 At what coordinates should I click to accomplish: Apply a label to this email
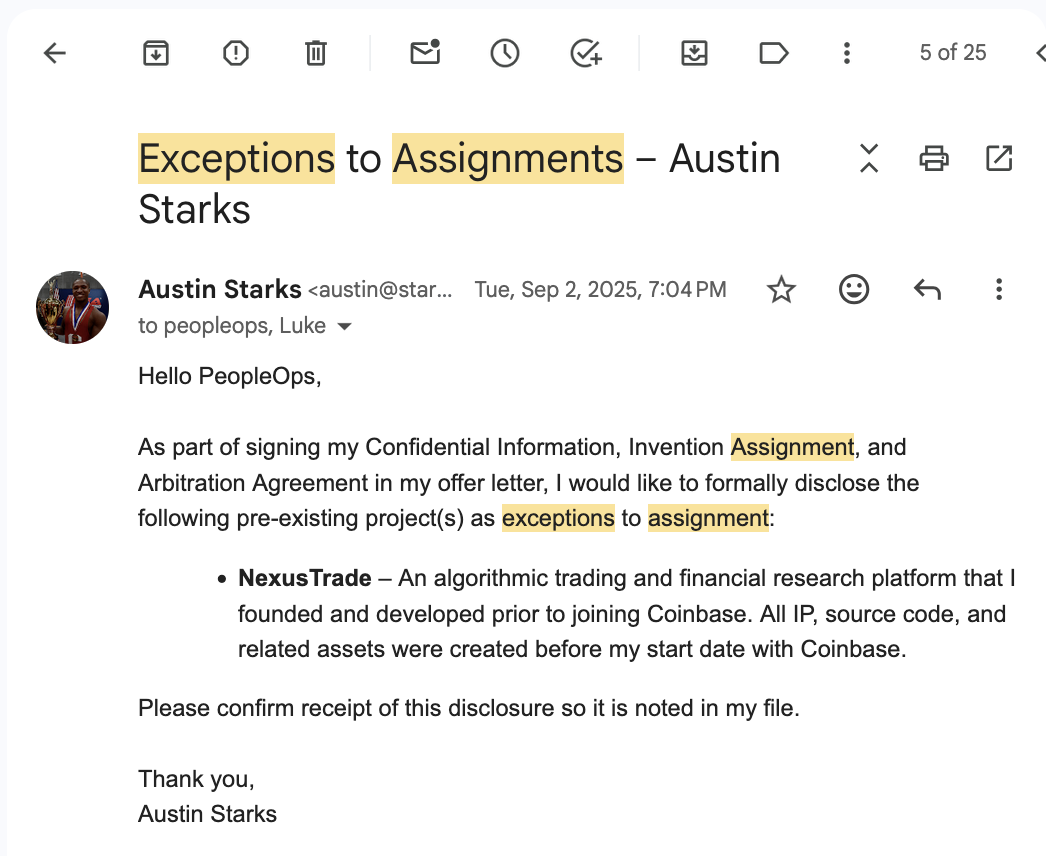[773, 53]
